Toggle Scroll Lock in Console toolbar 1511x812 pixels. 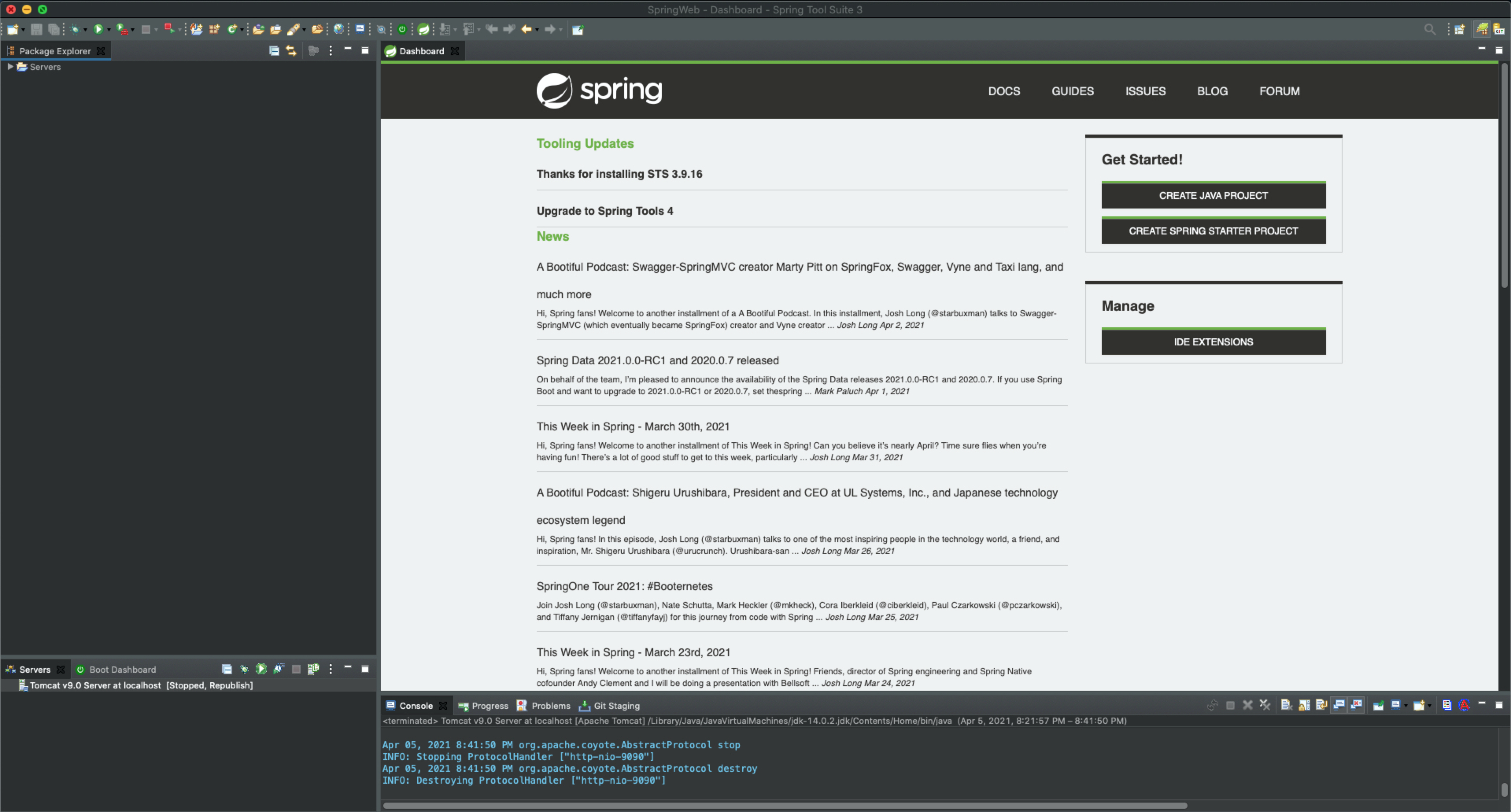1304,705
